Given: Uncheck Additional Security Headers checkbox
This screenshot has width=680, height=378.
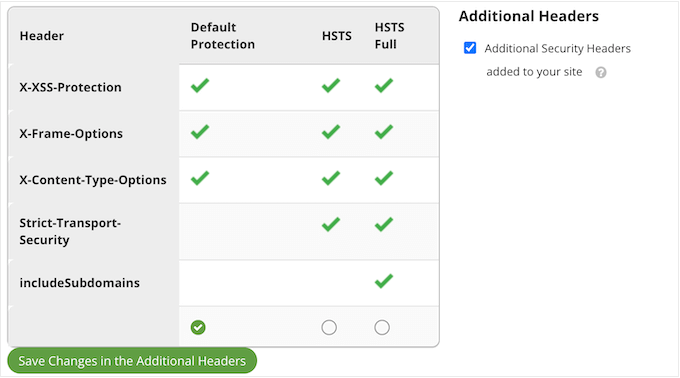Looking at the screenshot, I should (x=470, y=48).
